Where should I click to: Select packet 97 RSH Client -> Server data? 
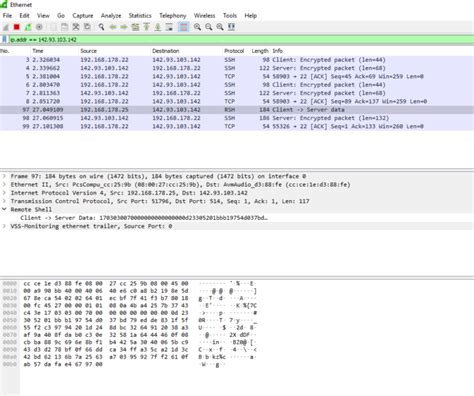pyautogui.click(x=237, y=110)
